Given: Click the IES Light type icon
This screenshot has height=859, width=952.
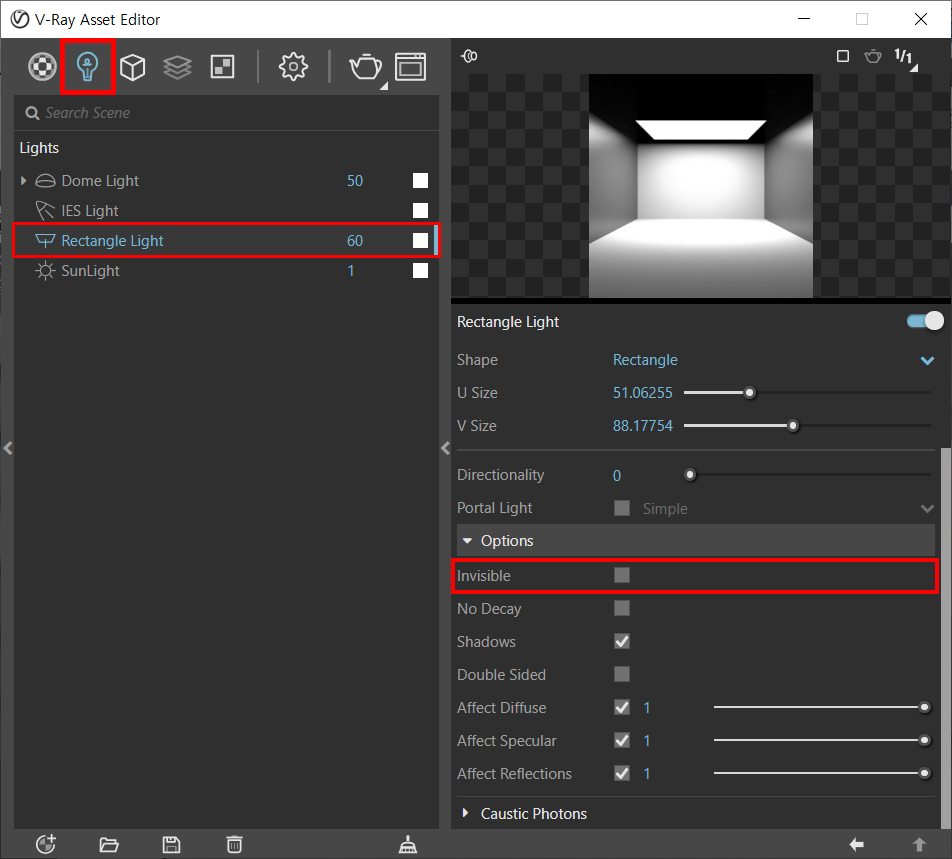Looking at the screenshot, I should pos(45,211).
